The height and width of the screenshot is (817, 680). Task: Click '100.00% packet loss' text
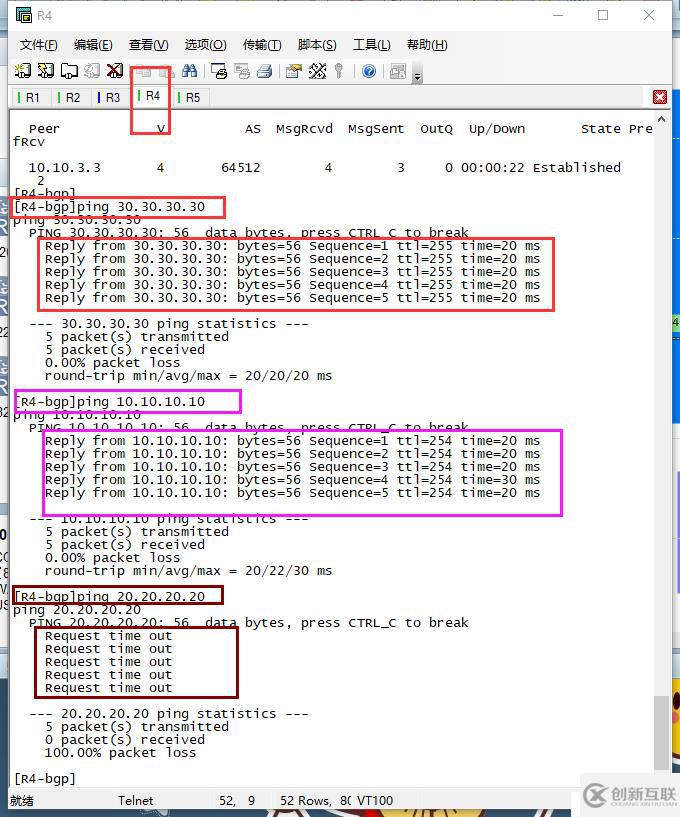120,752
